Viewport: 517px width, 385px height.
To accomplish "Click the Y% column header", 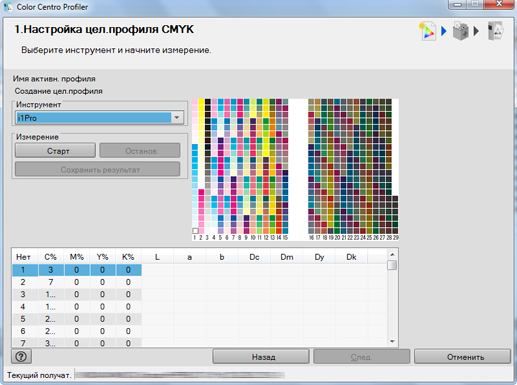I will pyautogui.click(x=102, y=257).
